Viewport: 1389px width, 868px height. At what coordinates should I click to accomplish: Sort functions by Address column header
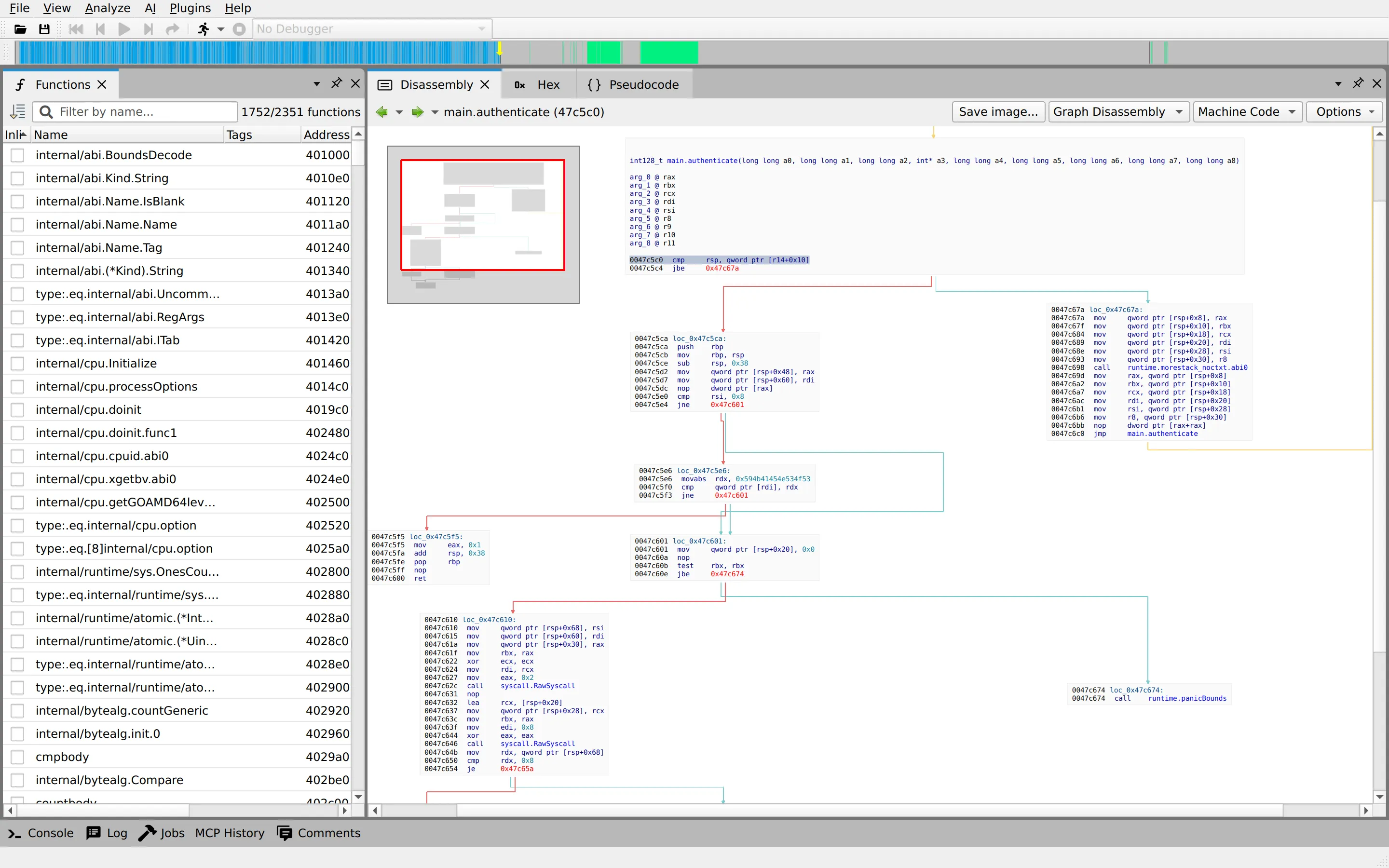326,135
